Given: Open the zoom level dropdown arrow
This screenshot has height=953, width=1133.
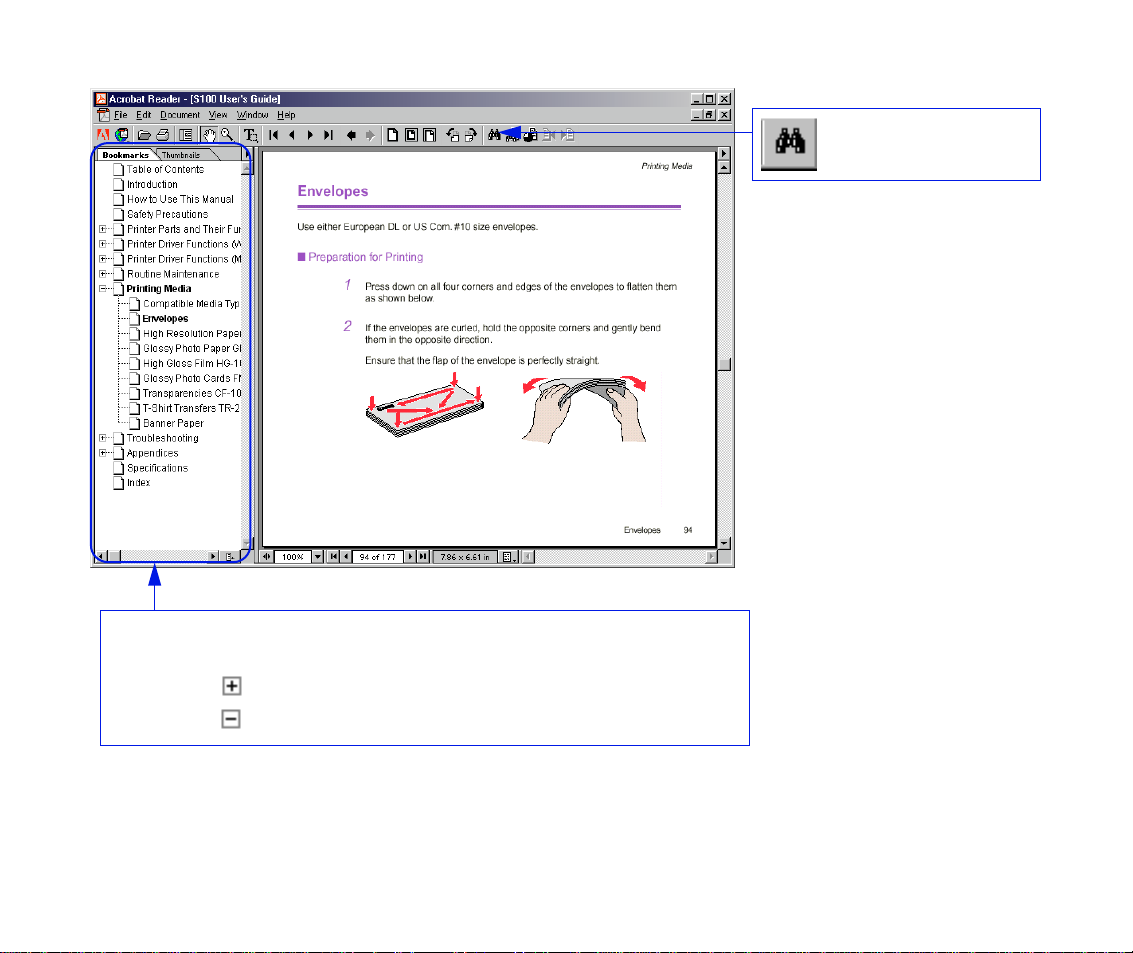Looking at the screenshot, I should coord(318,557).
